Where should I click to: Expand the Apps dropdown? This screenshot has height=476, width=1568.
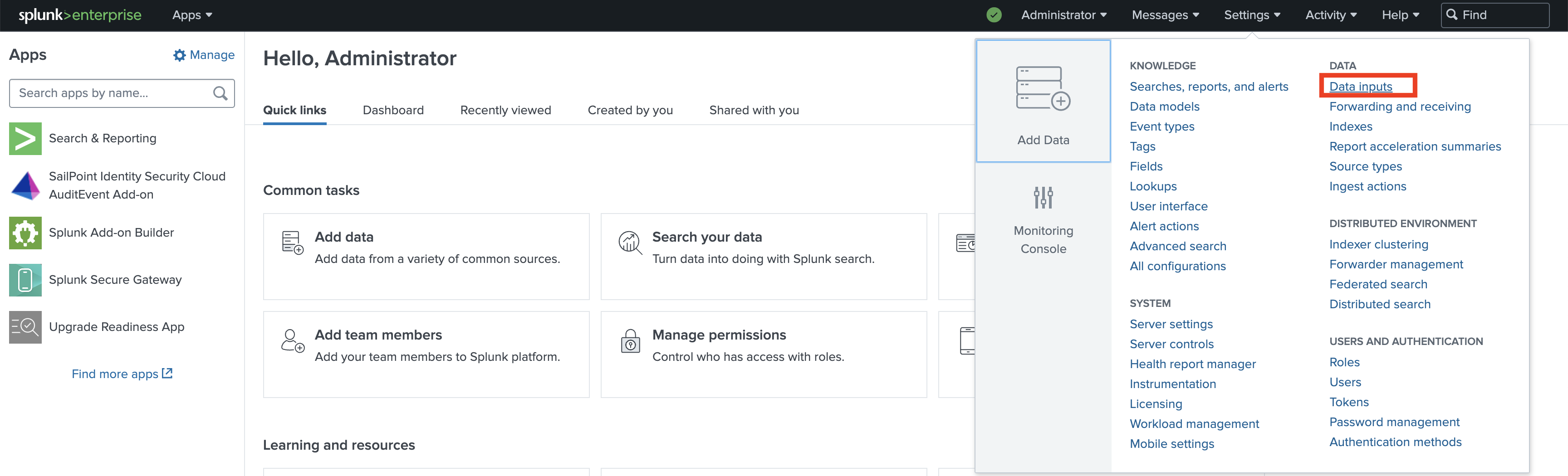(x=192, y=15)
